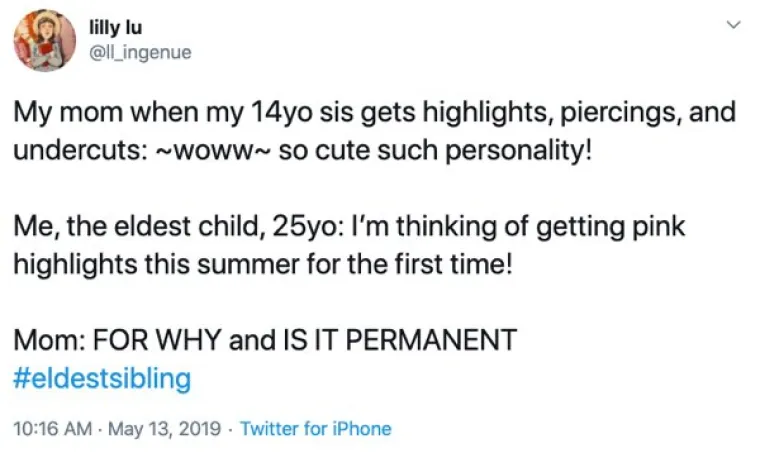This screenshot has height=453, width=760.
Task: Click the display name lilly lu
Action: click(x=116, y=27)
